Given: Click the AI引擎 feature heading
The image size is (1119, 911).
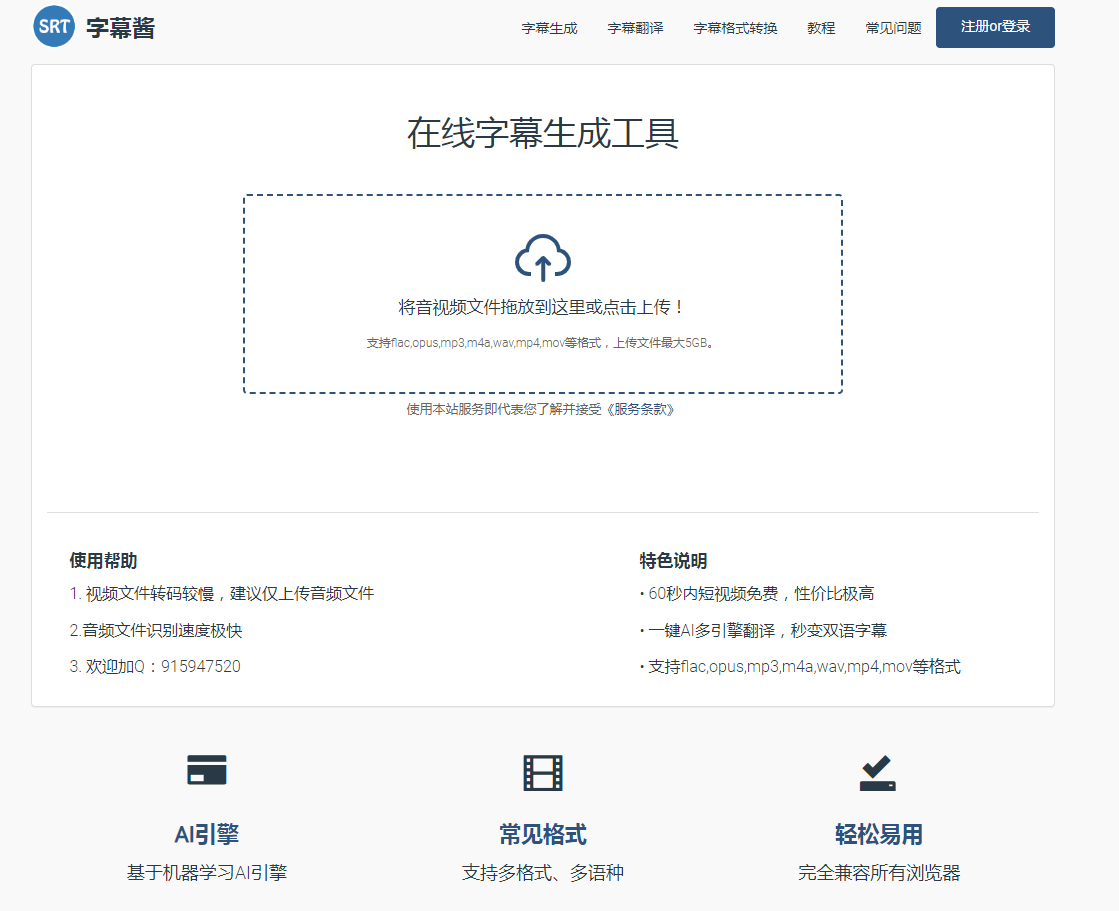Looking at the screenshot, I should coord(207,834).
